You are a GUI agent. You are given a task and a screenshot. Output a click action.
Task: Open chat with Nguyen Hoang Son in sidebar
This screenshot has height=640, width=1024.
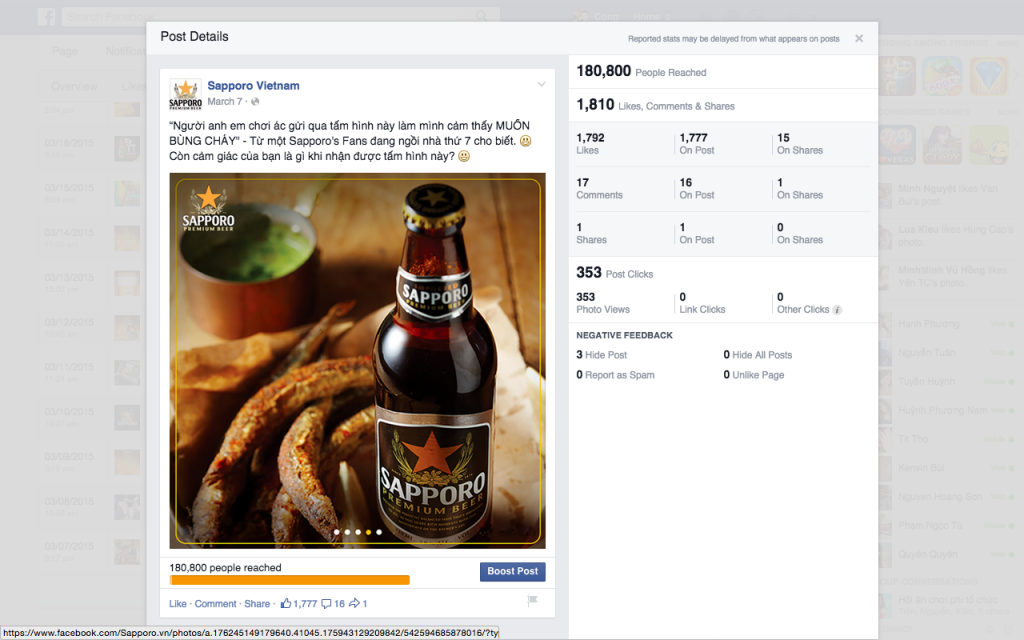coord(947,496)
